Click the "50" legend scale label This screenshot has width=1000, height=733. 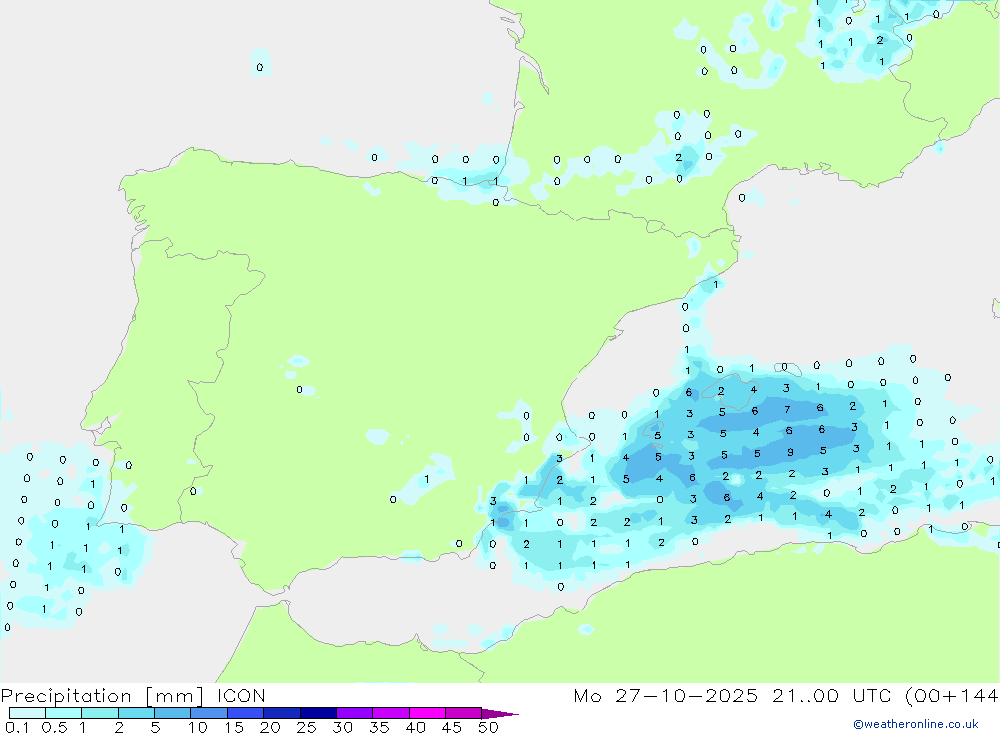489,727
